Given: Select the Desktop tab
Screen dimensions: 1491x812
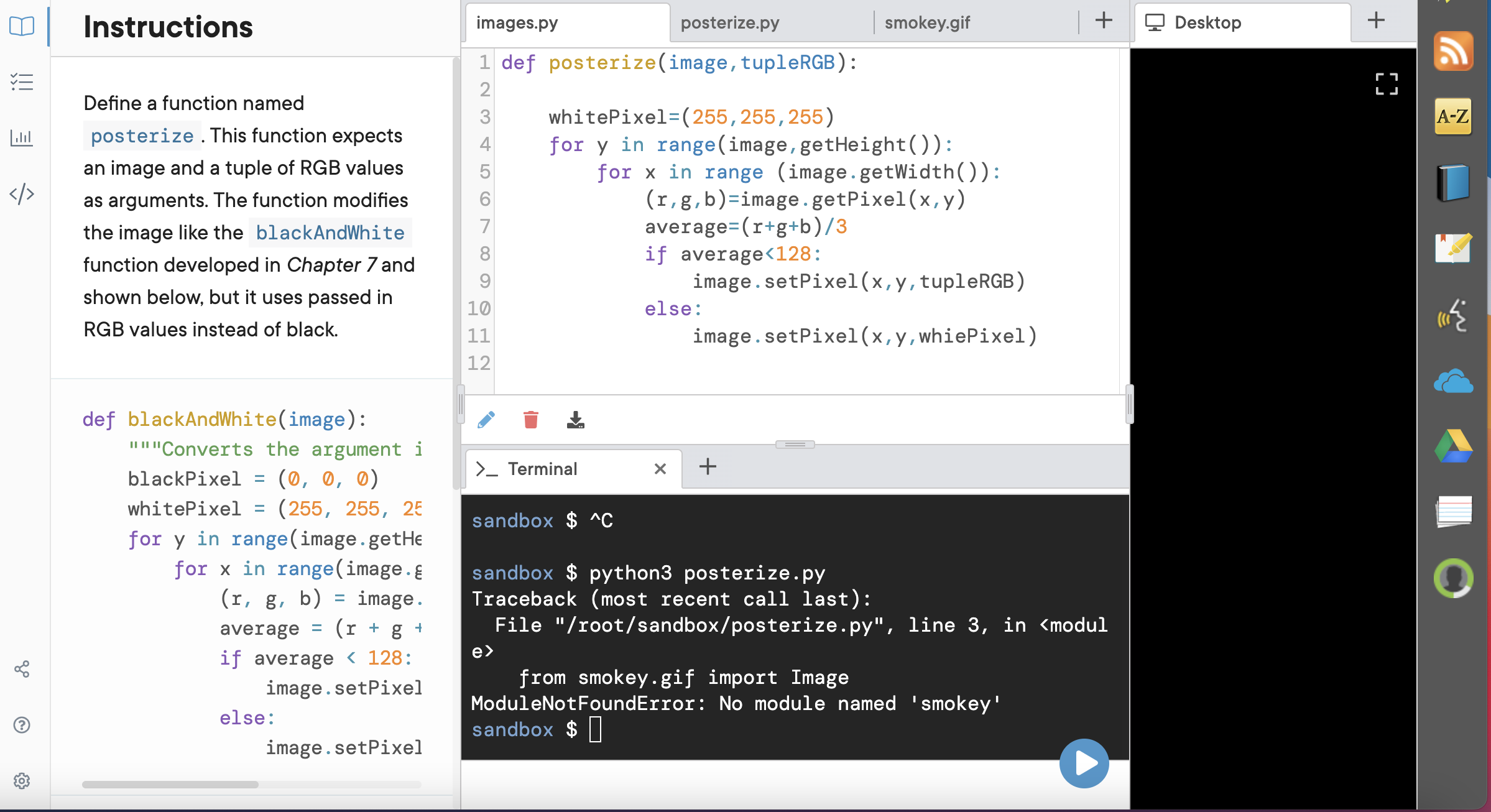Looking at the screenshot, I should (x=1207, y=23).
